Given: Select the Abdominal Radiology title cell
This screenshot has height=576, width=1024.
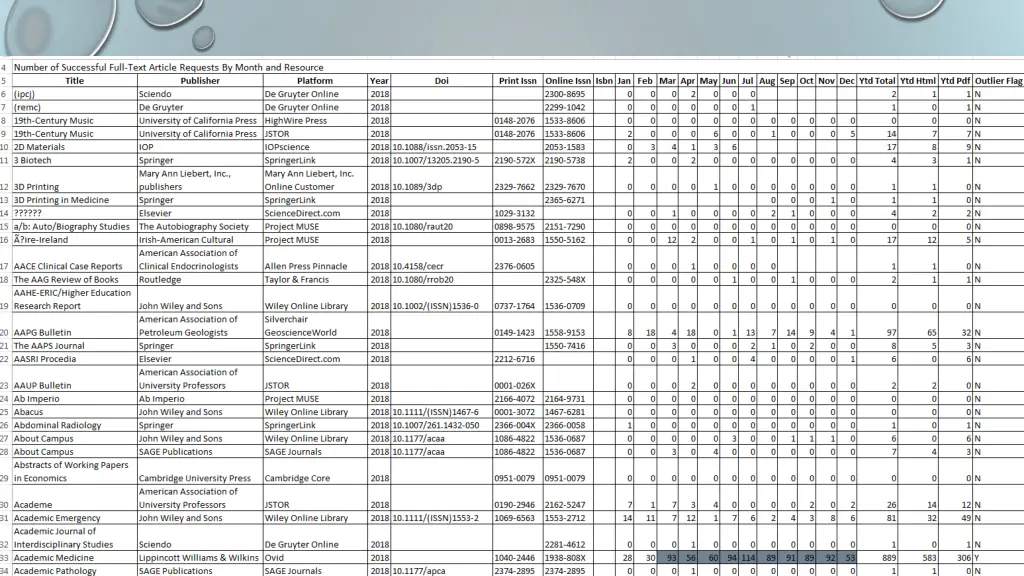Looking at the screenshot, I should click(74, 425).
